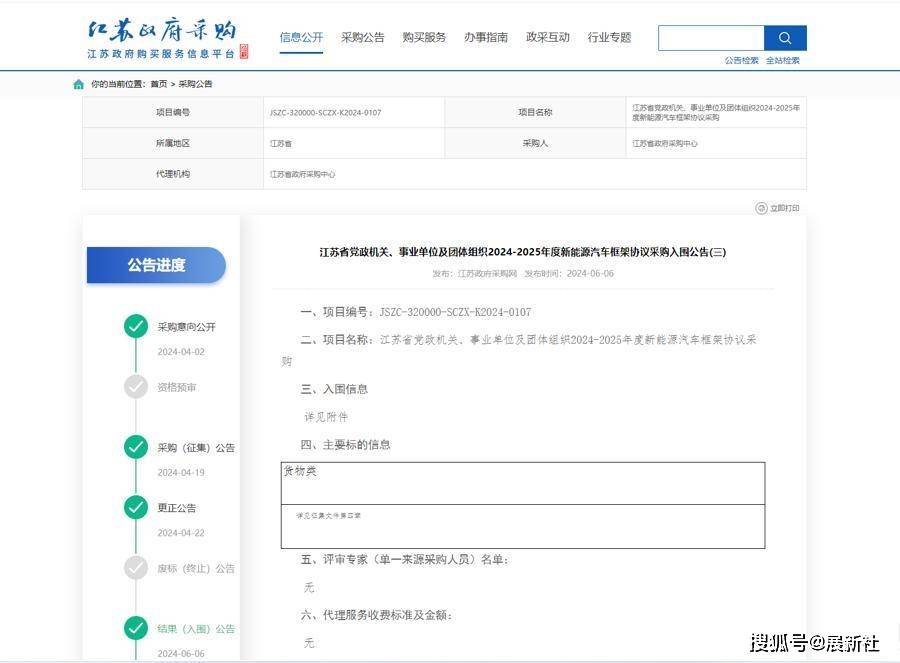This screenshot has width=900, height=663.
Task: Click the print icon beside 立即打印
Action: pos(761,208)
